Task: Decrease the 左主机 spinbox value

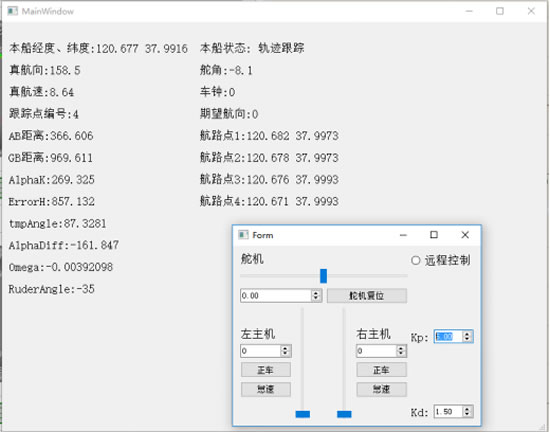Action: (285, 354)
